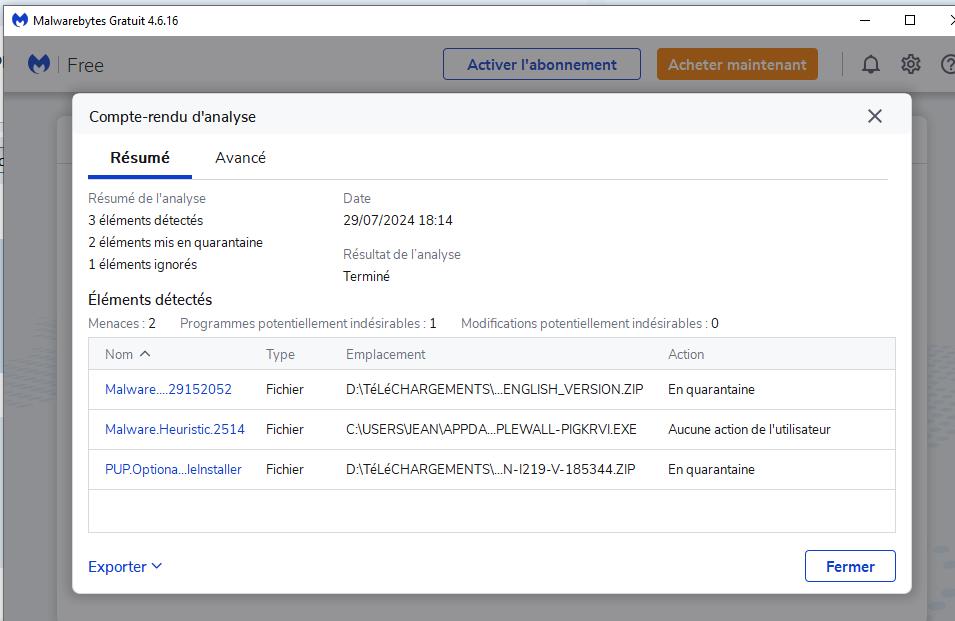Sort the list by Nom column
This screenshot has height=621, width=955.
tap(127, 354)
